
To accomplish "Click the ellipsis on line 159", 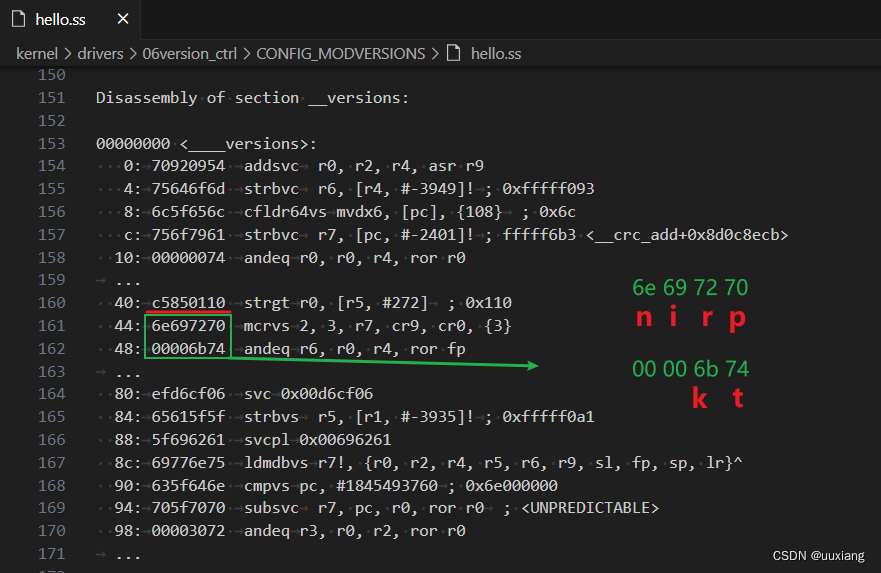I will 128,283.
